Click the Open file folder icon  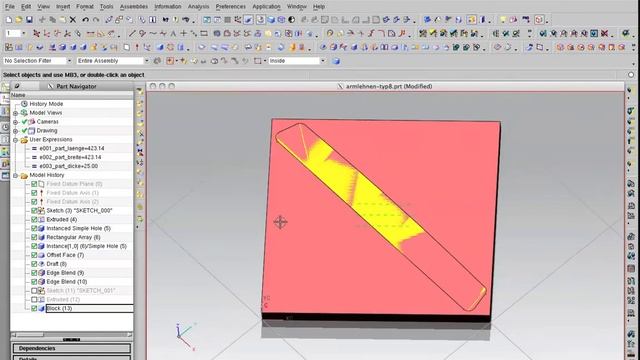[x=19, y=20]
